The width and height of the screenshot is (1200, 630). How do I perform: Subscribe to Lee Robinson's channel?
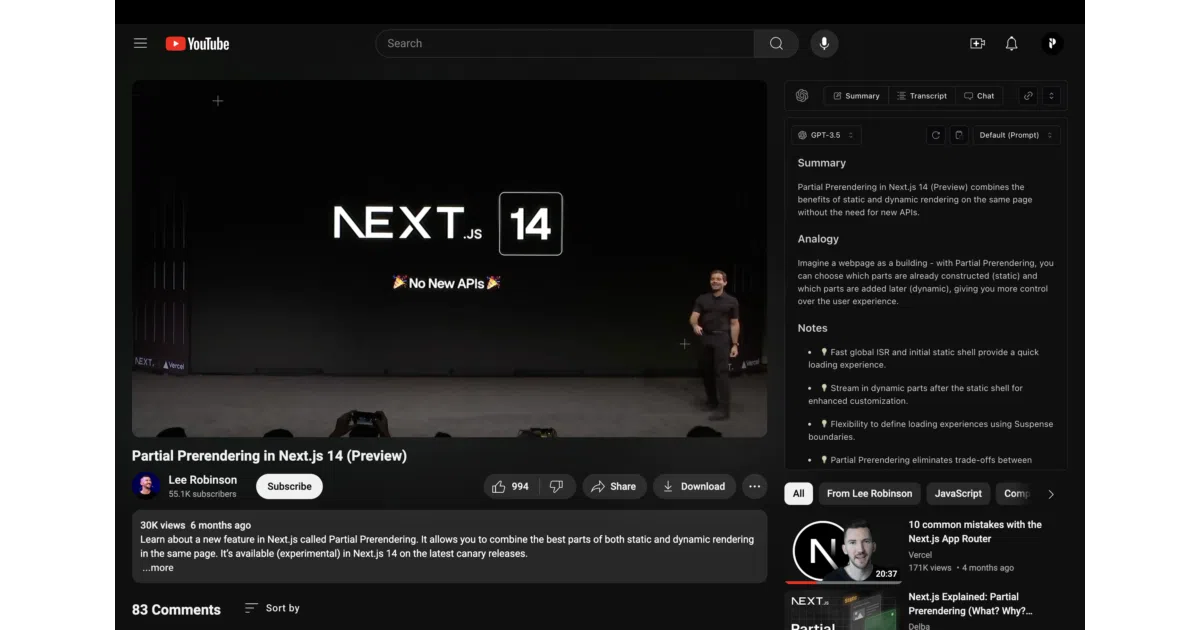(289, 486)
